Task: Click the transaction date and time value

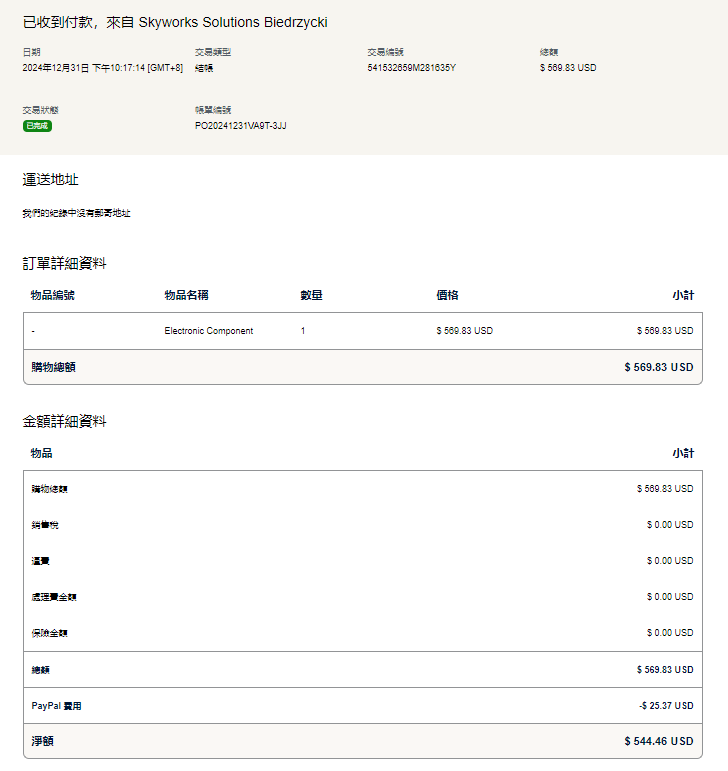Action: [102, 68]
